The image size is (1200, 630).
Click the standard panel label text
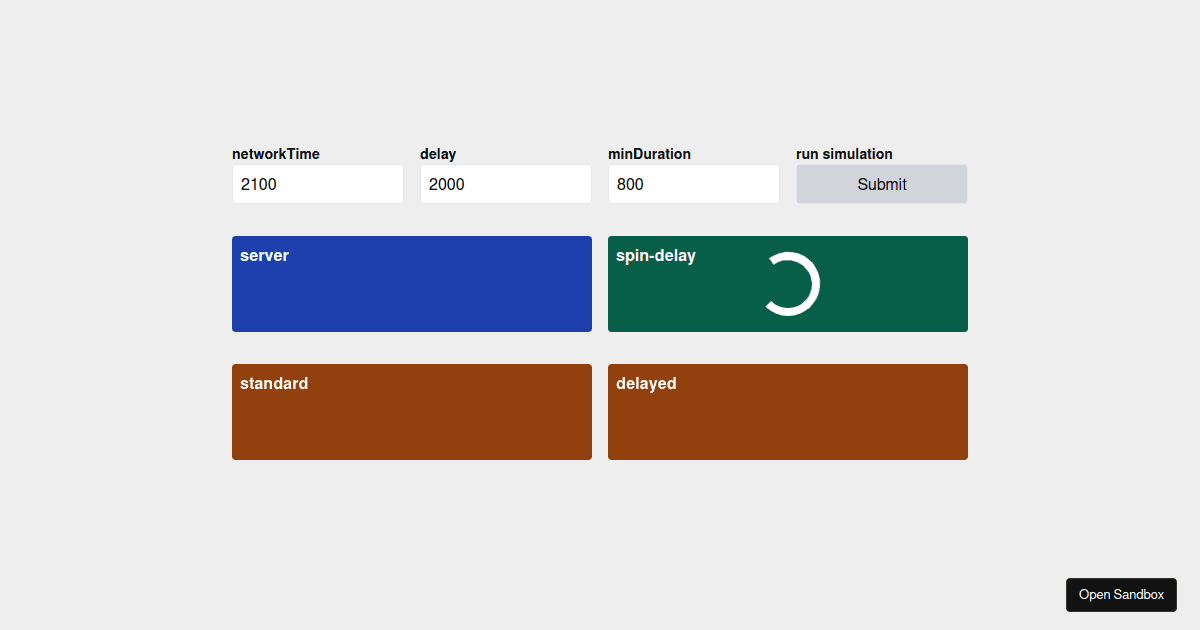[273, 383]
